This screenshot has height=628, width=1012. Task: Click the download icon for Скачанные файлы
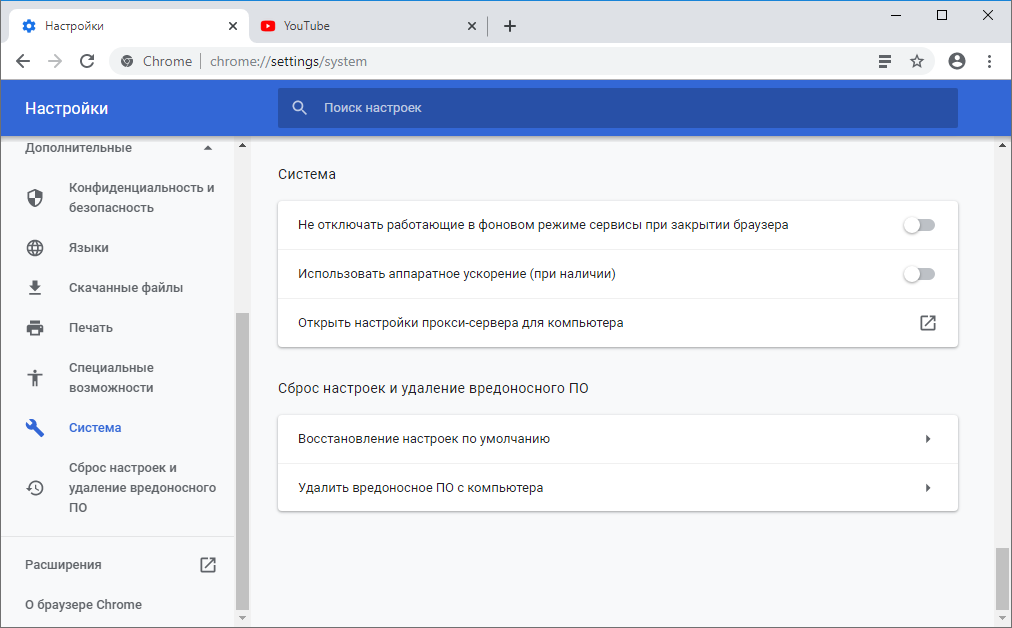(35, 288)
